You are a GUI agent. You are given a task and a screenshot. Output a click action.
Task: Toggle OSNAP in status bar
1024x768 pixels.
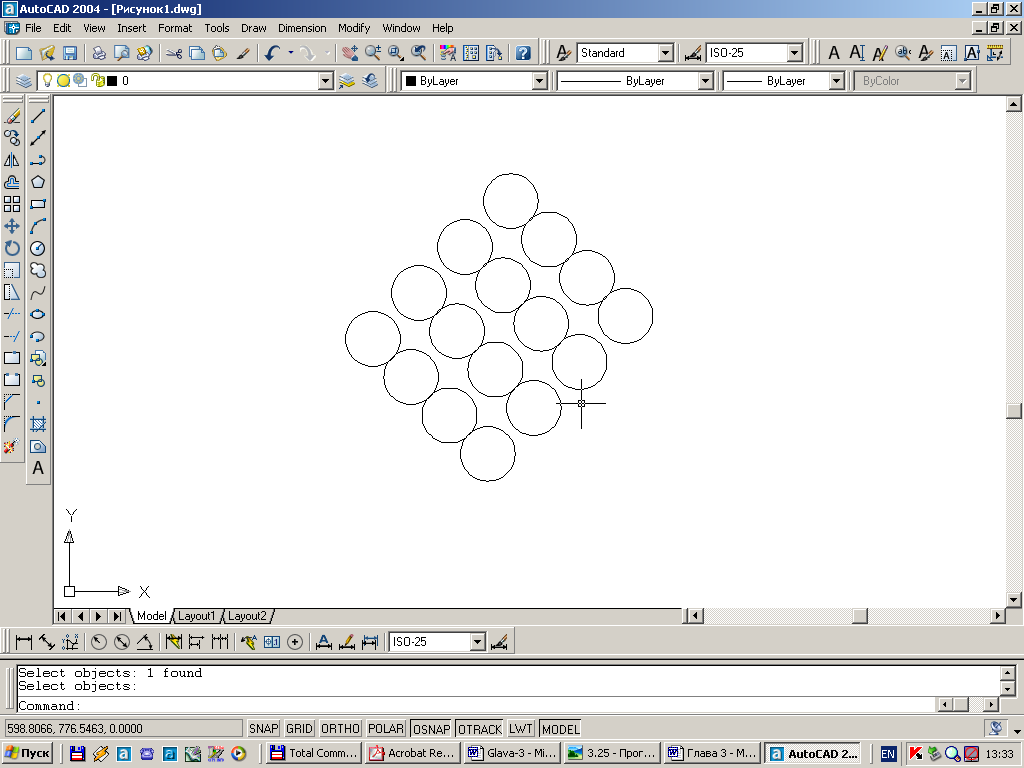click(x=432, y=729)
